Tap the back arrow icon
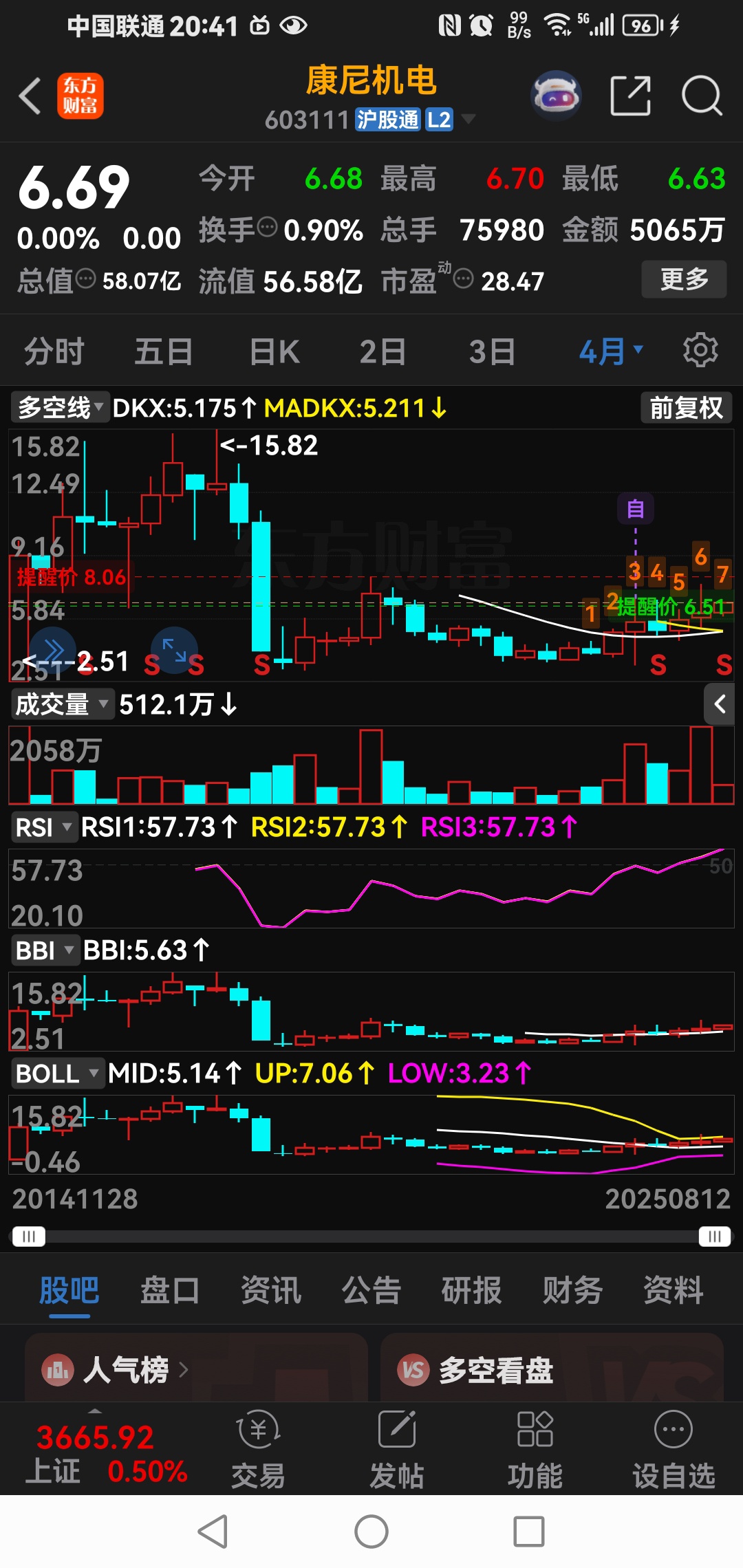Screen dimensions: 743x1568 30,96
